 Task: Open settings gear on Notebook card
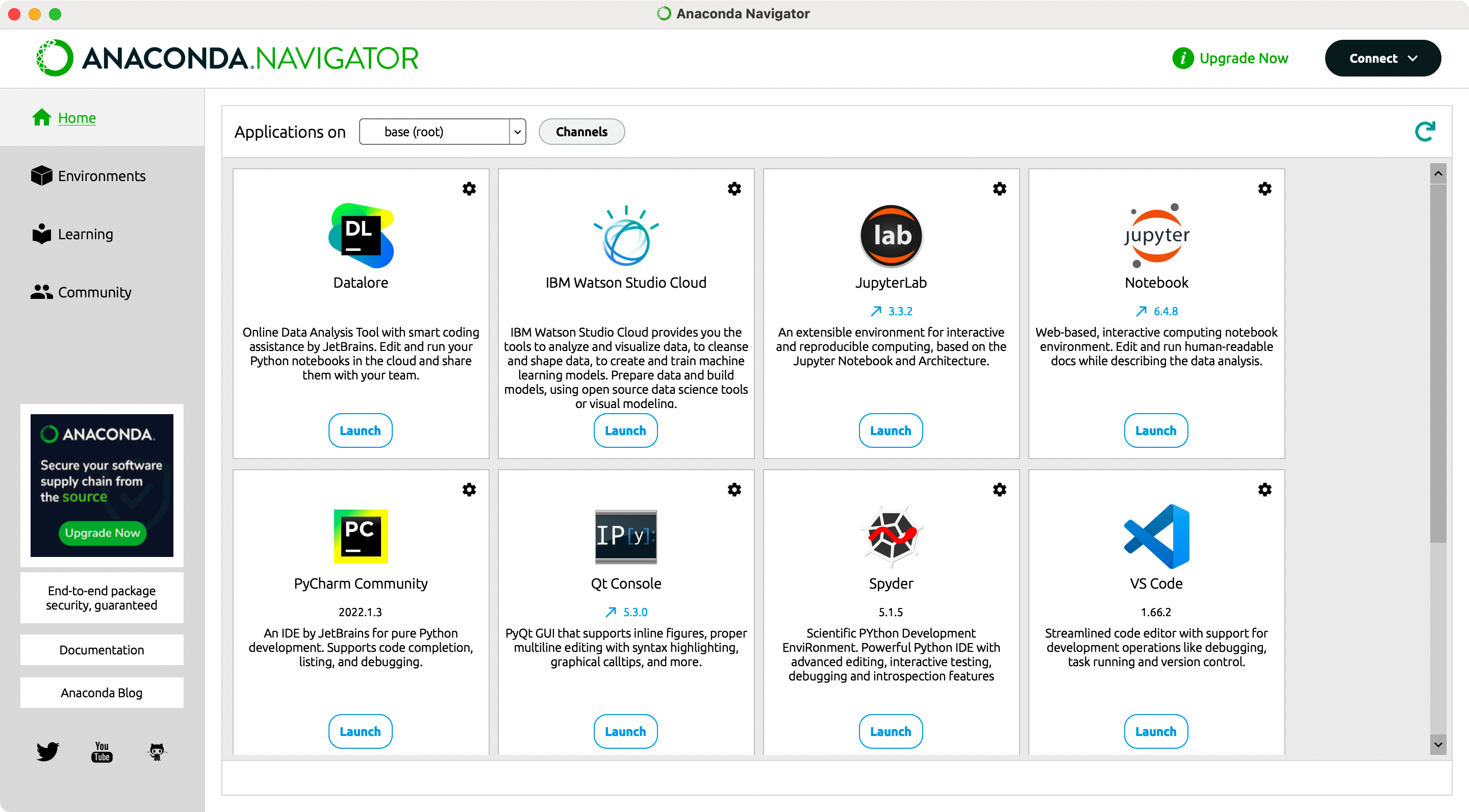click(1264, 189)
